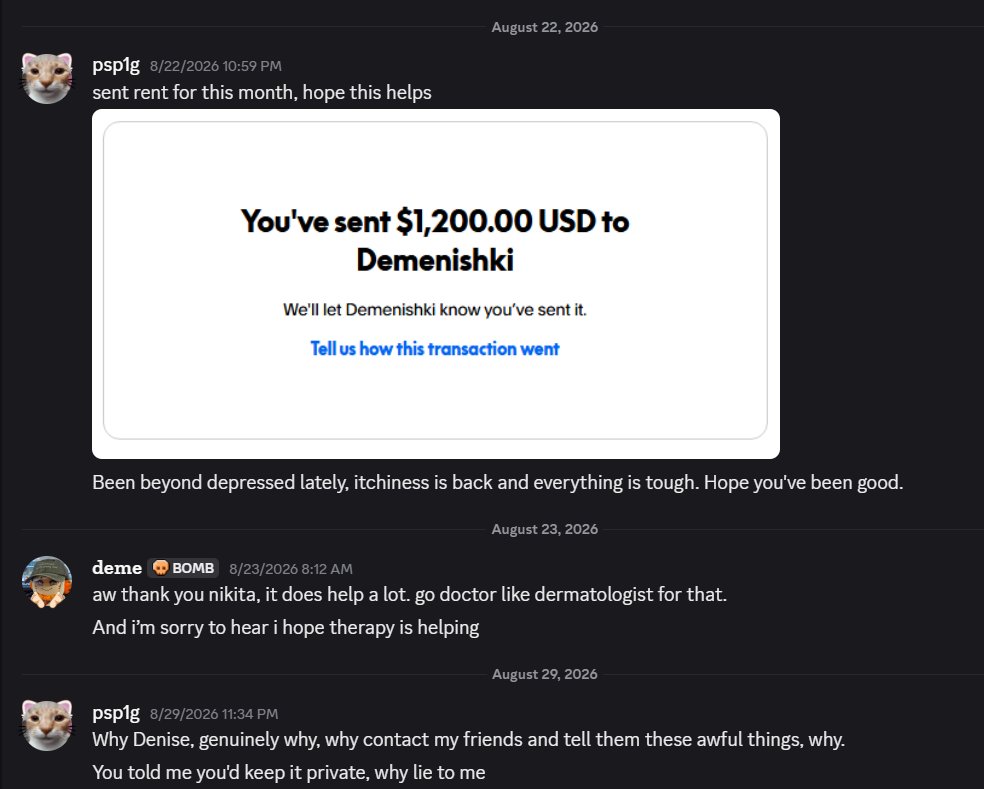
Task: Click the BOMB server tag next to deme
Action: (183, 568)
